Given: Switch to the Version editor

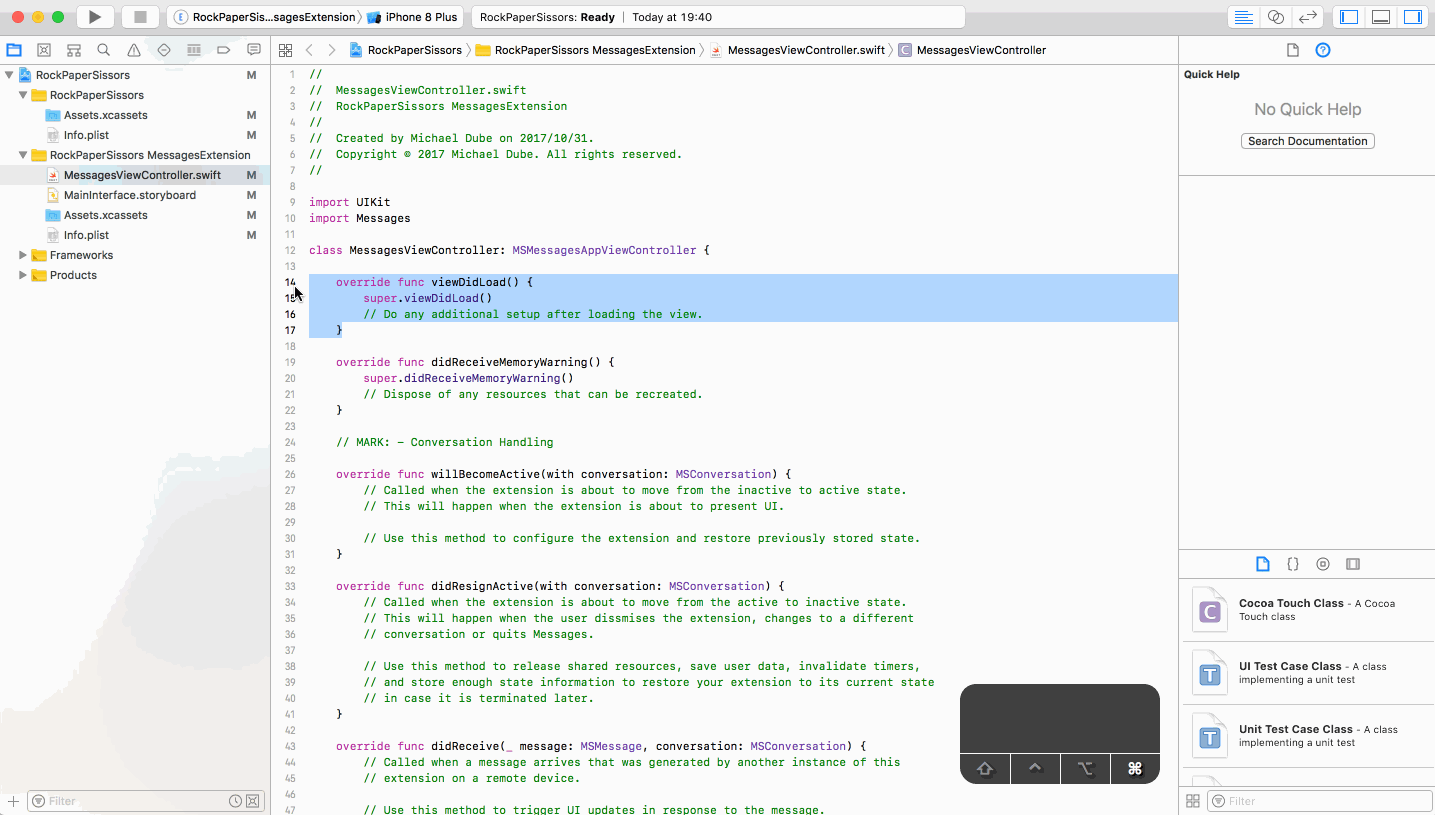Looking at the screenshot, I should 1307,17.
